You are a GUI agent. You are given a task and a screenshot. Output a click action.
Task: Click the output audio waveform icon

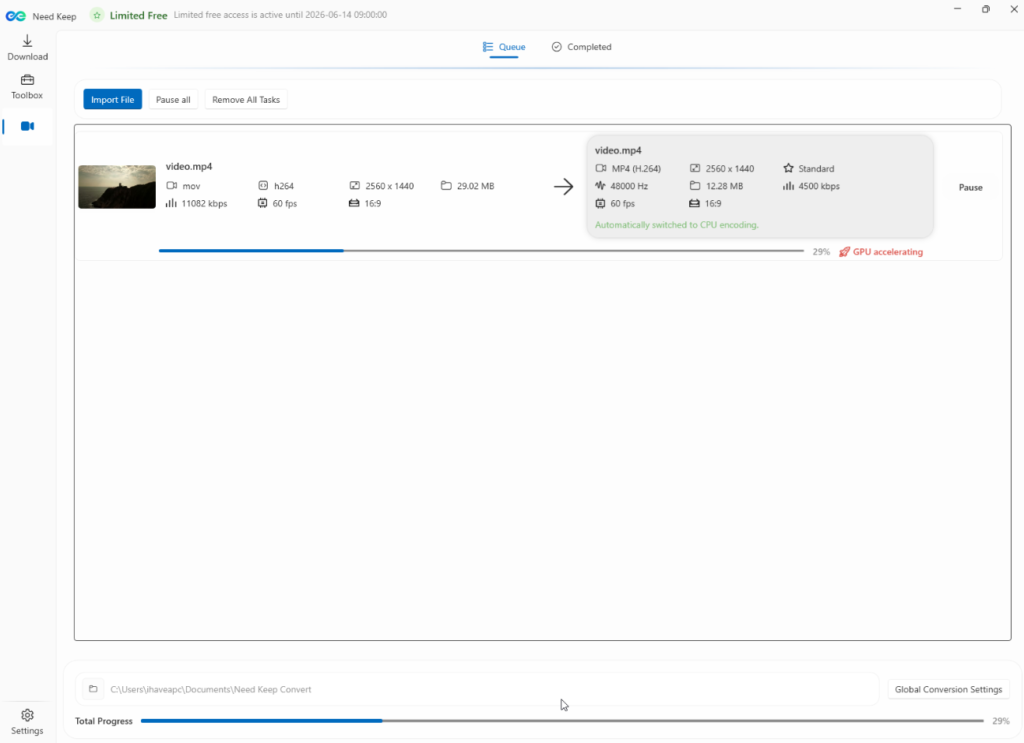click(x=600, y=185)
